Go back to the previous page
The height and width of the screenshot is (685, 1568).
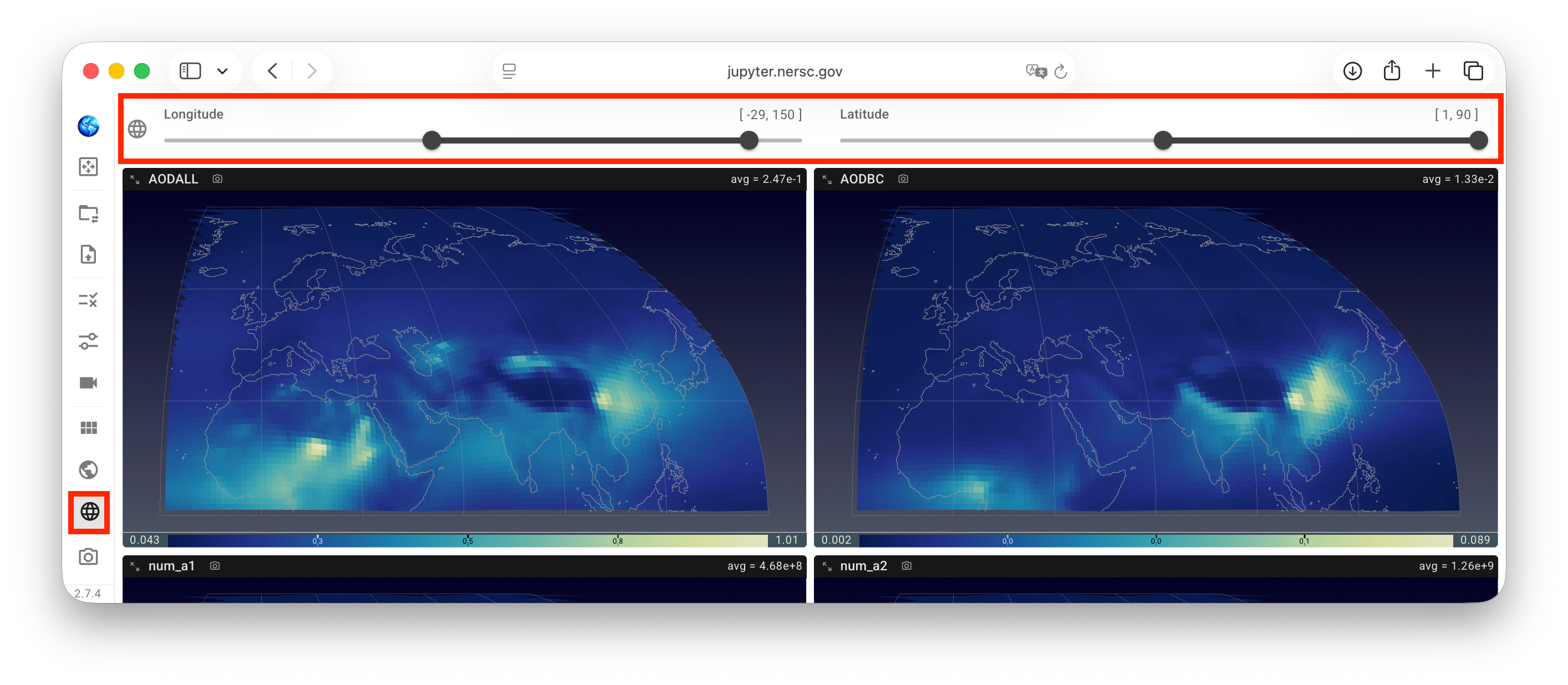(x=273, y=71)
